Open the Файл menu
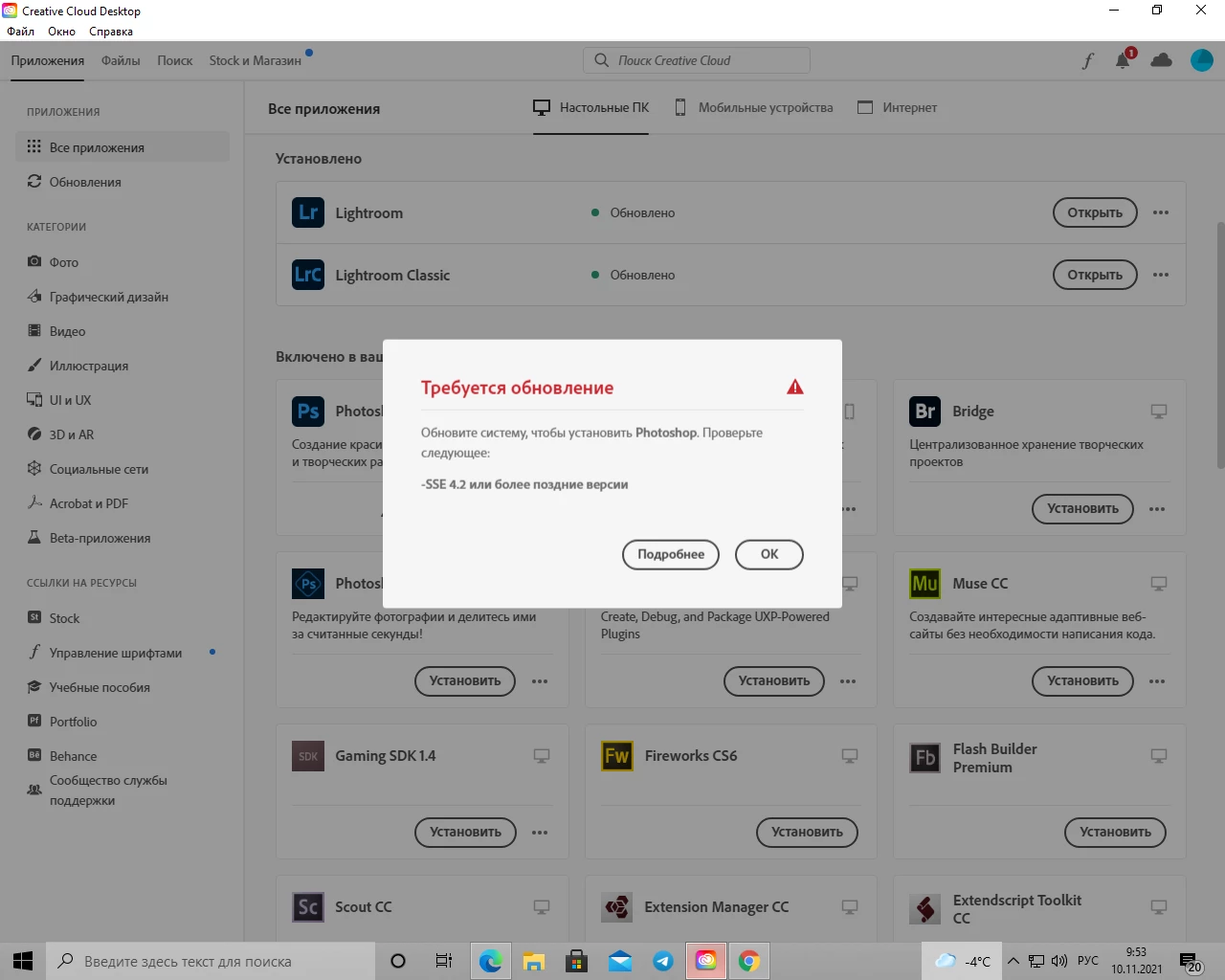The width and height of the screenshot is (1225, 980). pos(20,32)
